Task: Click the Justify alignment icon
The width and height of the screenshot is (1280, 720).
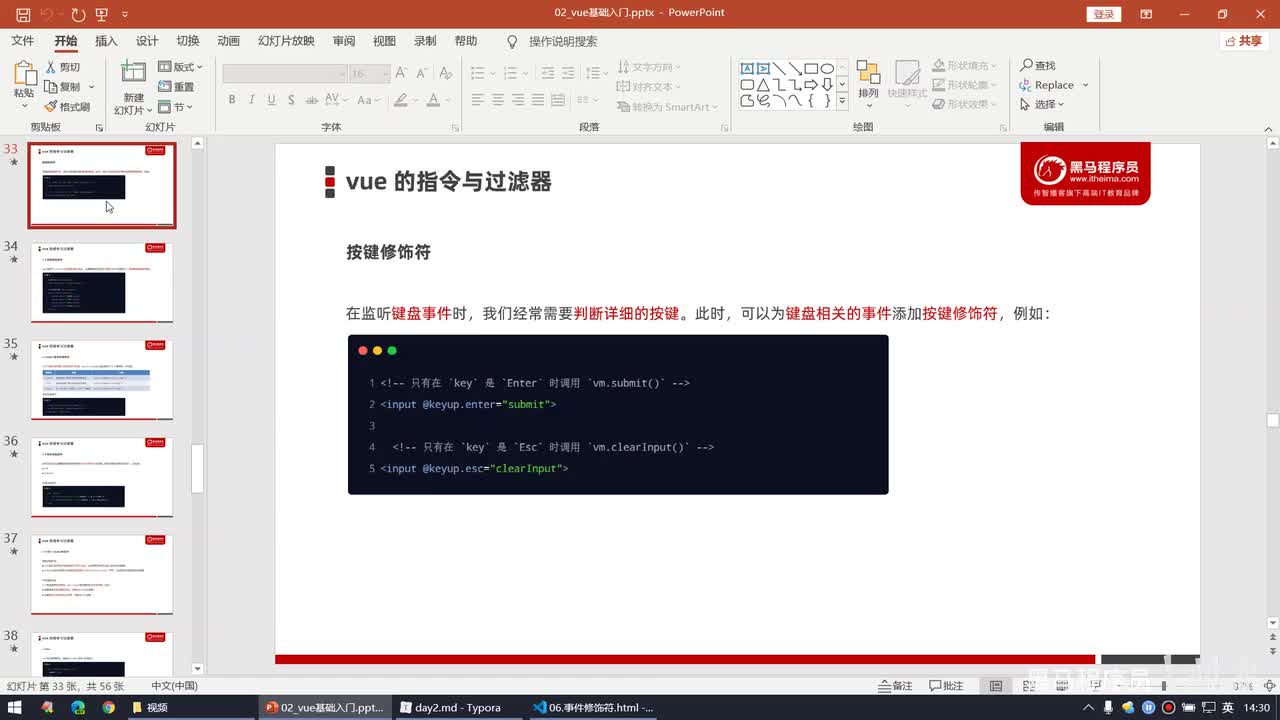Action: [538, 100]
